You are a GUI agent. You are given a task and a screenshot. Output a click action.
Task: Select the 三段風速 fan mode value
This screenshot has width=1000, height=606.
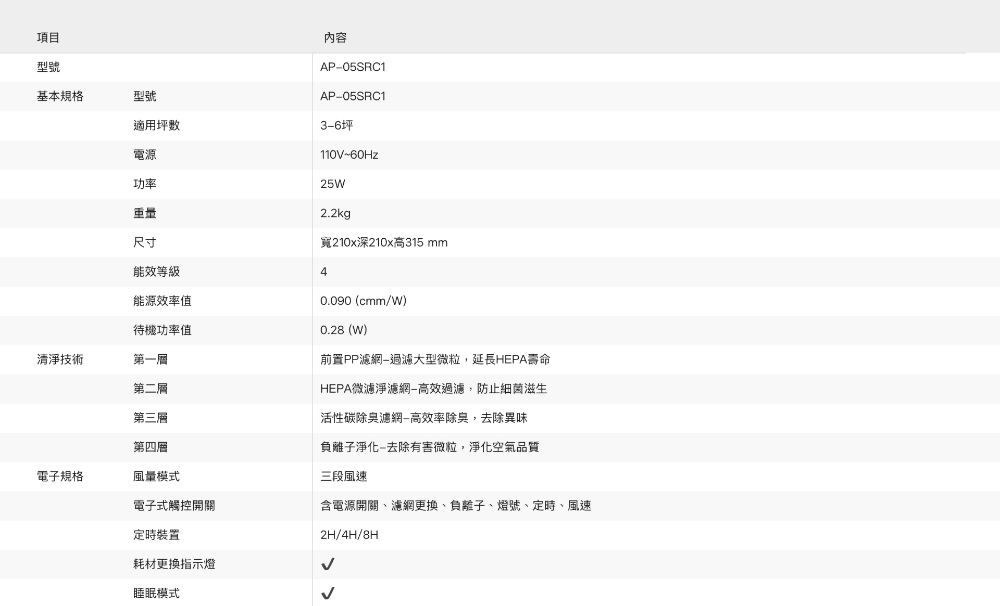click(344, 476)
